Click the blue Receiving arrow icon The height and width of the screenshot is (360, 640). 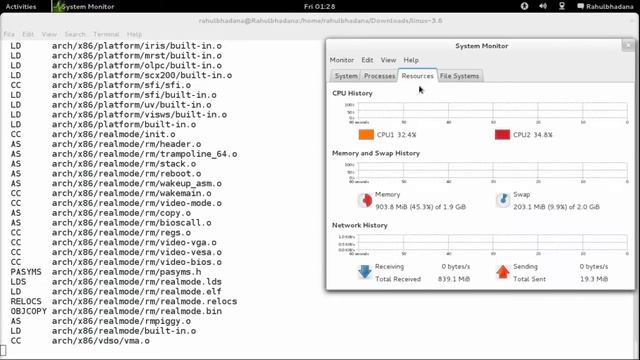(x=365, y=272)
